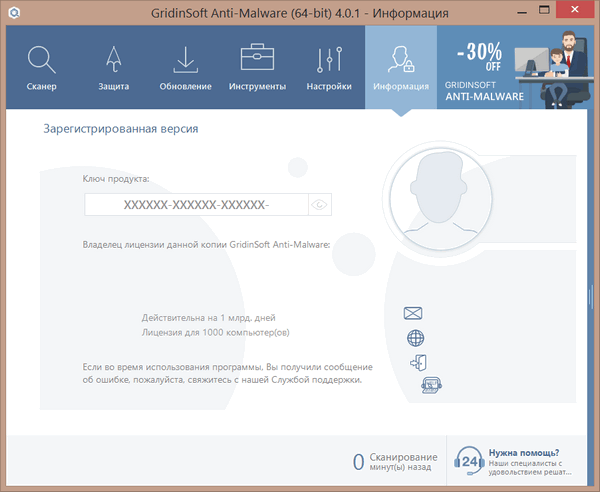Screen dimensions: 600x492
Task: Click the GridinSoft app icon in title bar
Action: point(14,13)
